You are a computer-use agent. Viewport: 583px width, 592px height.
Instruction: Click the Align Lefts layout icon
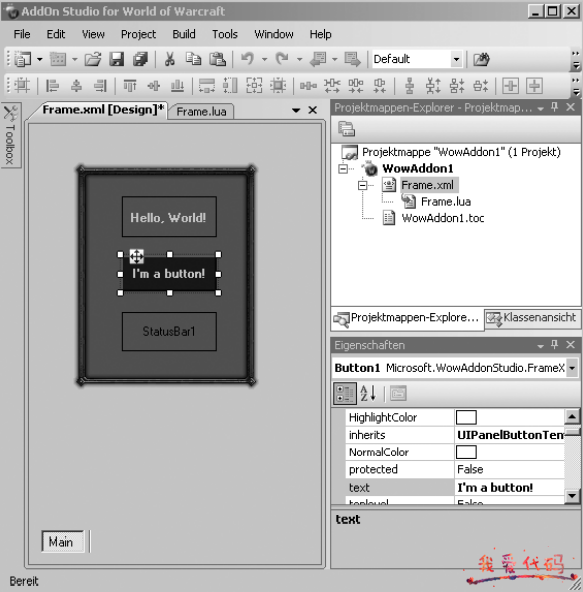click(x=52, y=86)
